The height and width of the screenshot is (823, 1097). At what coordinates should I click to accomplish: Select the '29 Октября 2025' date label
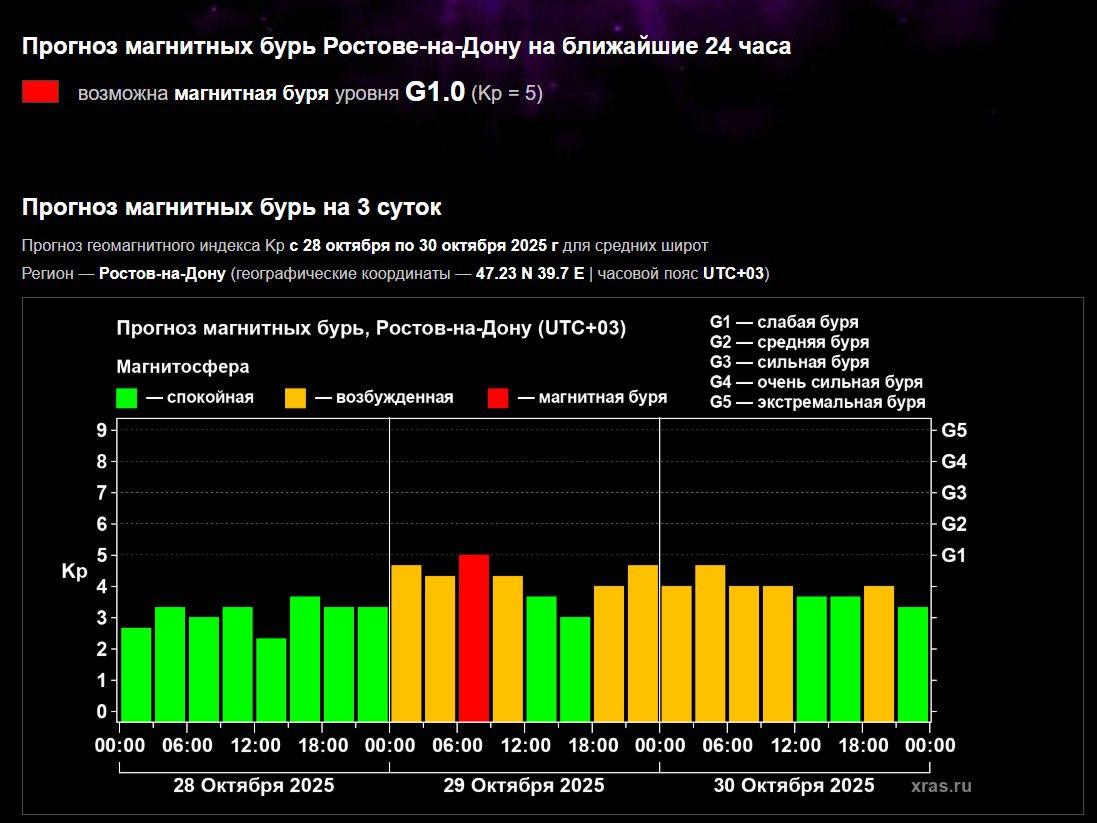coord(524,785)
